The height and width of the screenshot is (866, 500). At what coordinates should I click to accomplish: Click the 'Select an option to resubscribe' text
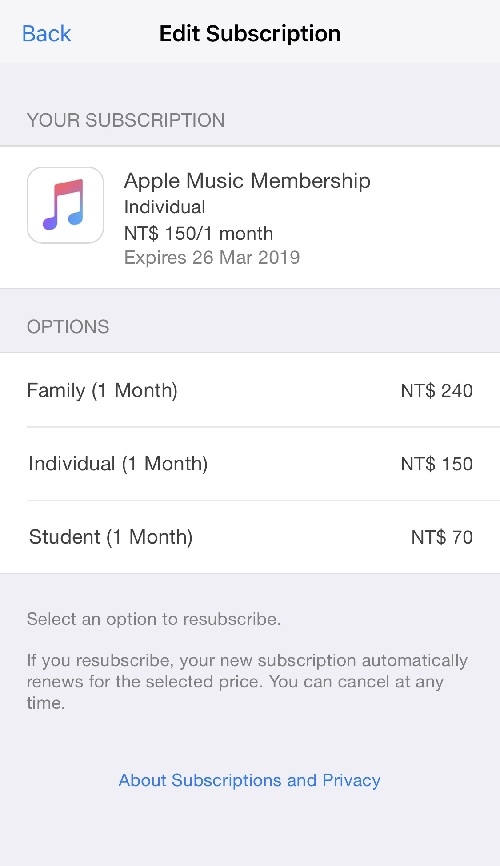154,619
